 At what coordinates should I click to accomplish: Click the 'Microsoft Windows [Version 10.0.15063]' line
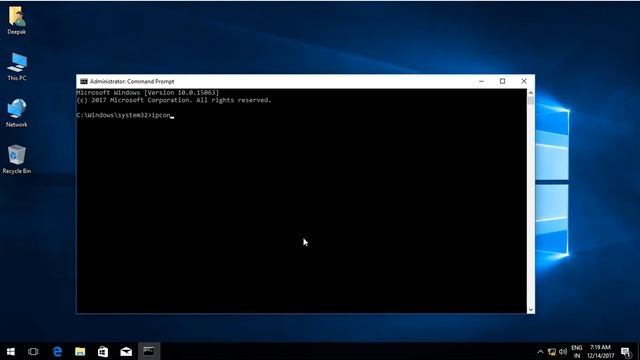148,93
